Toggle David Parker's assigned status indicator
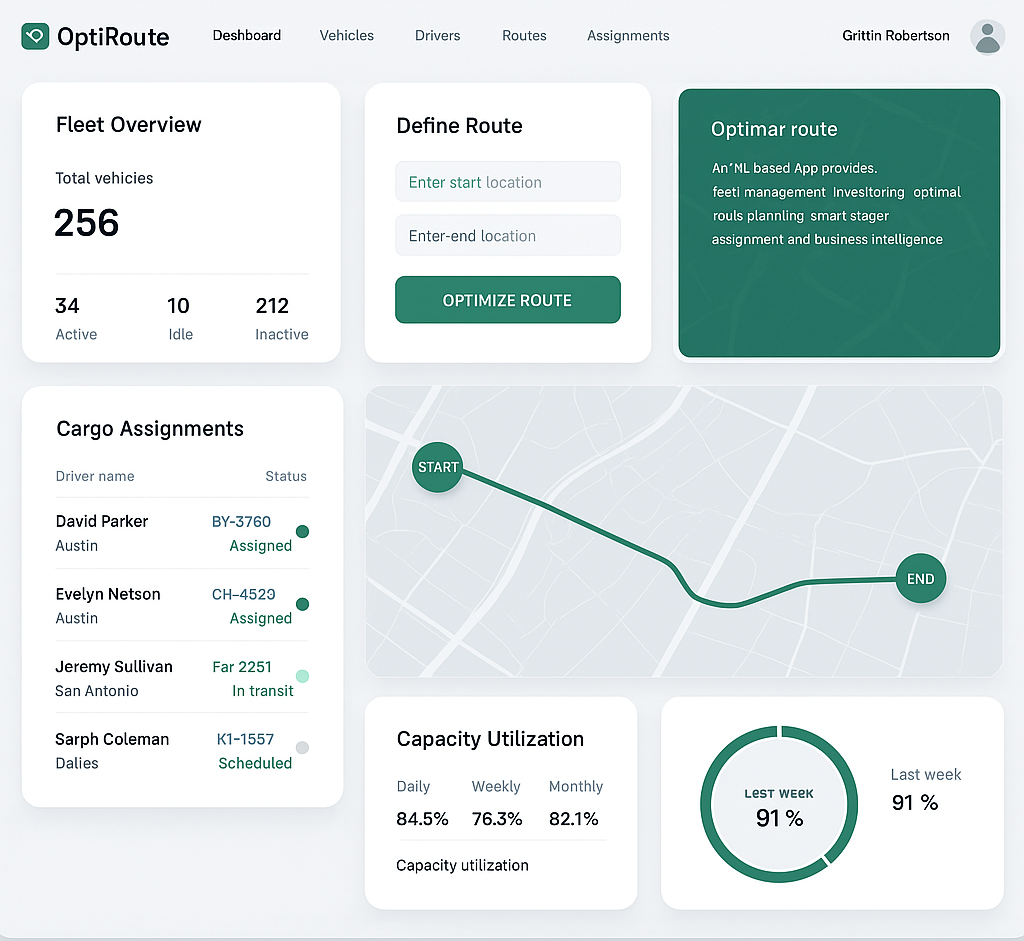Screen dimensions: 1024x941 coord(302,531)
